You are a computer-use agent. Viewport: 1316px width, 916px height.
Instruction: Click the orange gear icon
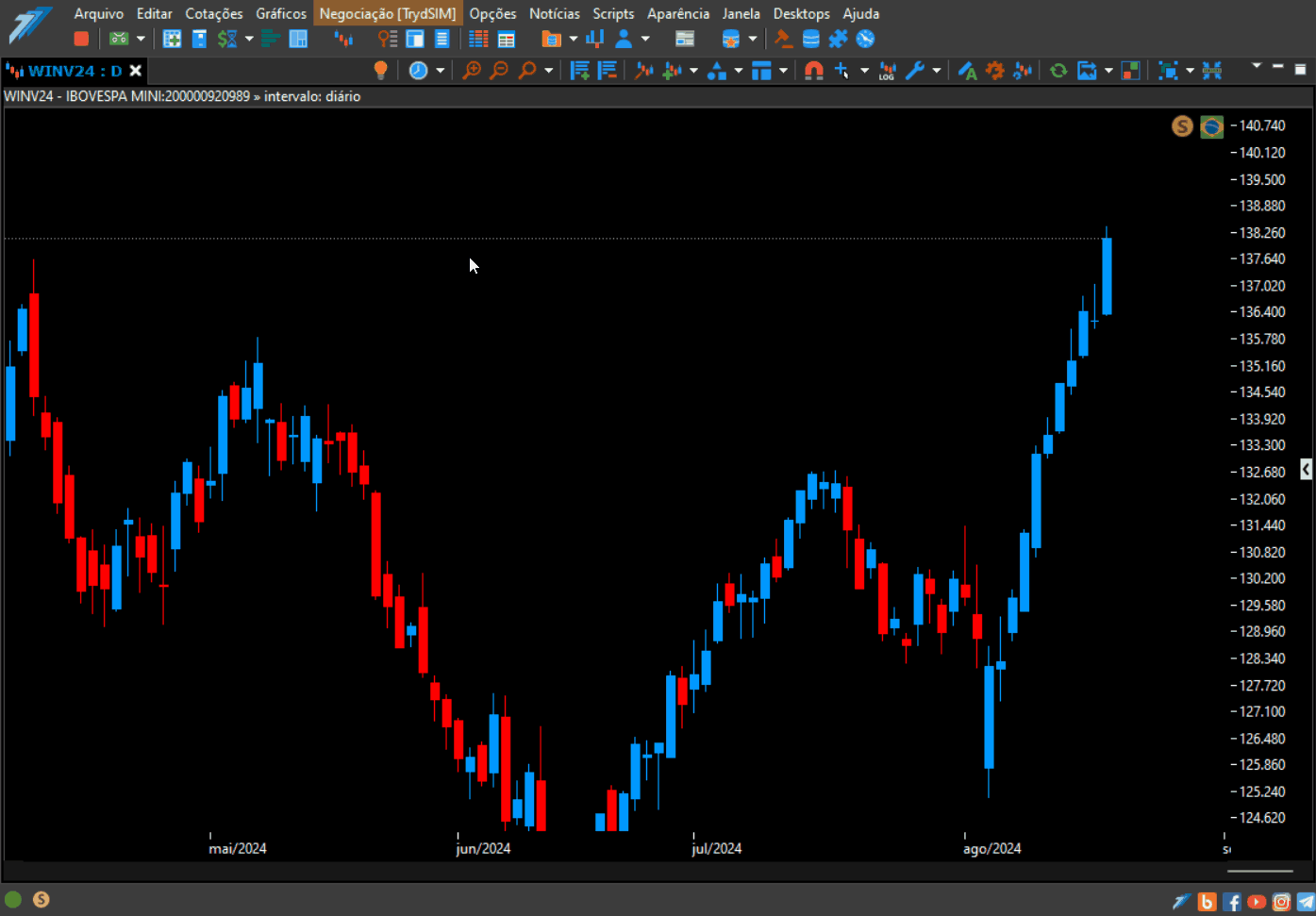pos(994,70)
